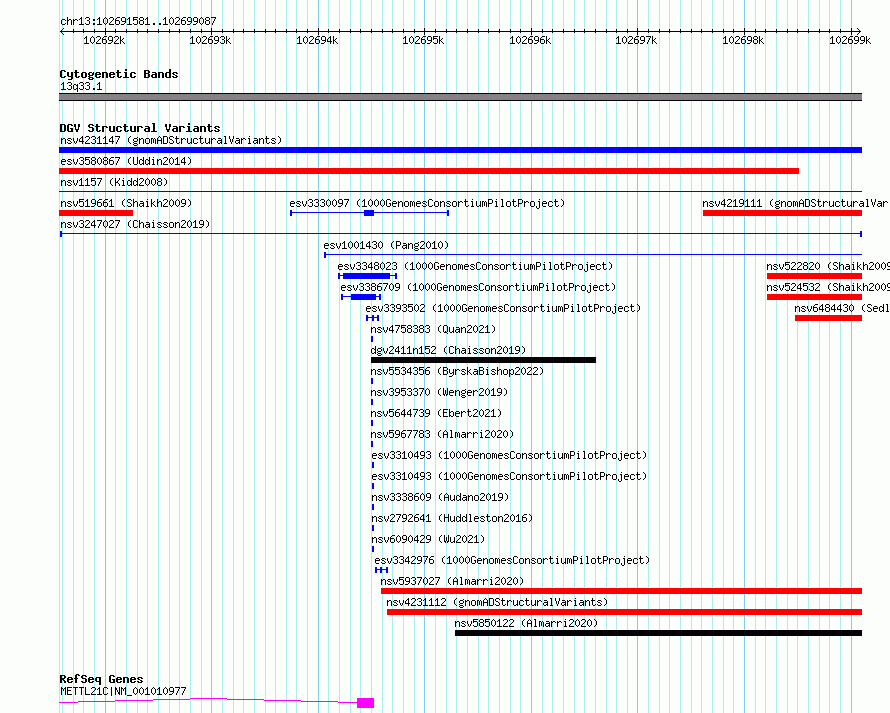Open variant nsv5967783 (Almarri2020) label

(x=442, y=434)
